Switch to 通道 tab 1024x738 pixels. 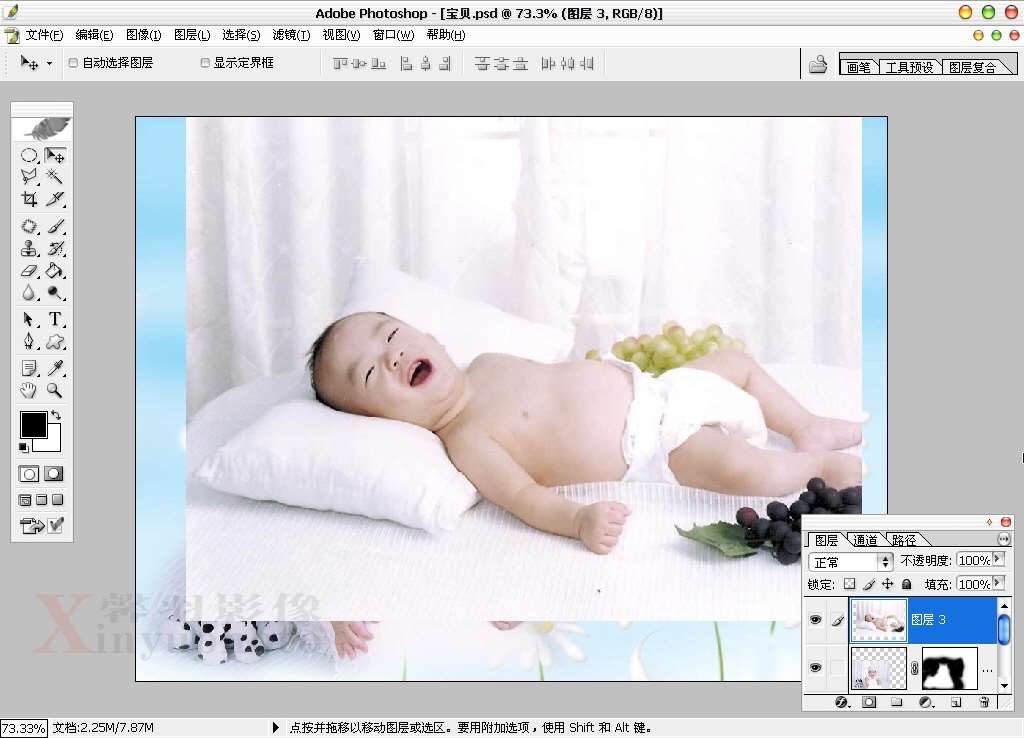(865, 540)
